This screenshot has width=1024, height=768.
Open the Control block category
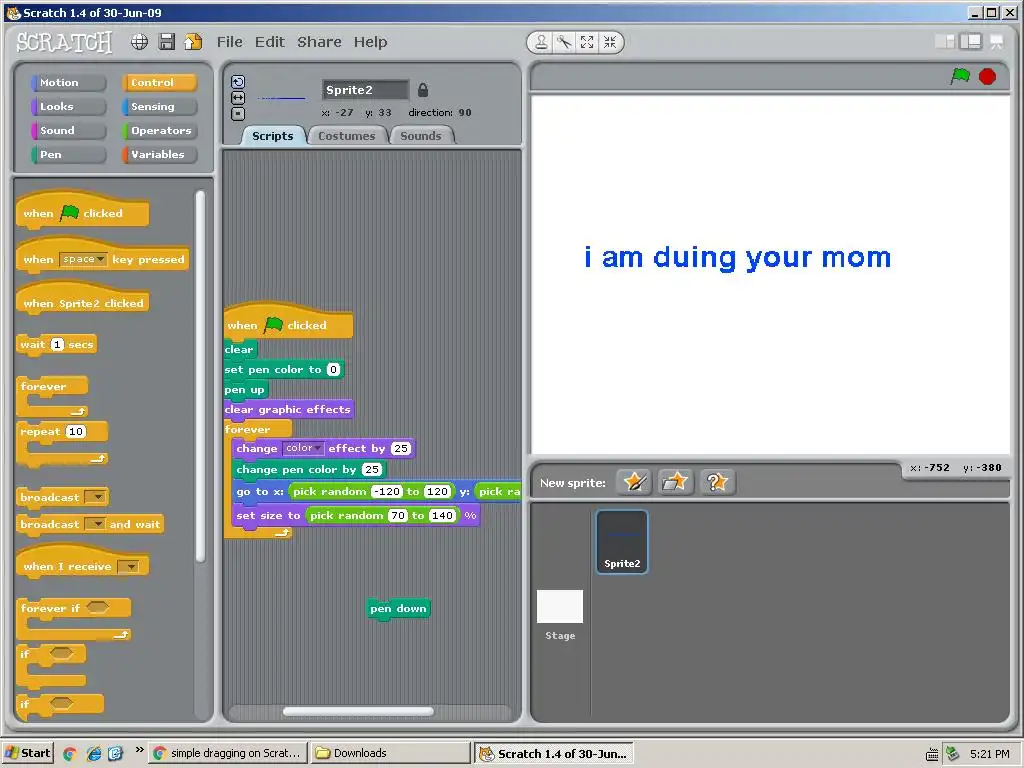[159, 83]
